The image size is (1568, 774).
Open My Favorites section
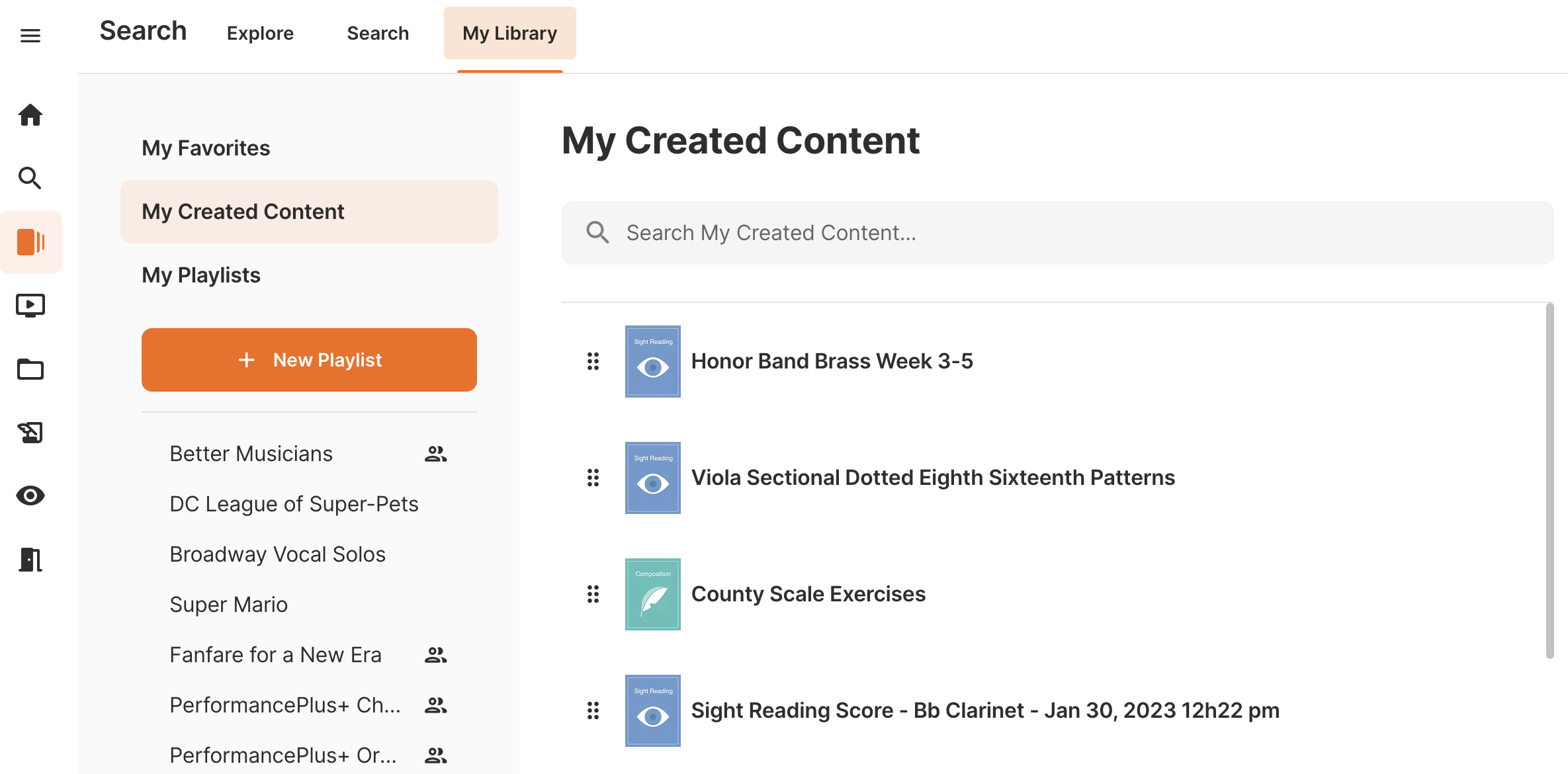[x=206, y=148]
